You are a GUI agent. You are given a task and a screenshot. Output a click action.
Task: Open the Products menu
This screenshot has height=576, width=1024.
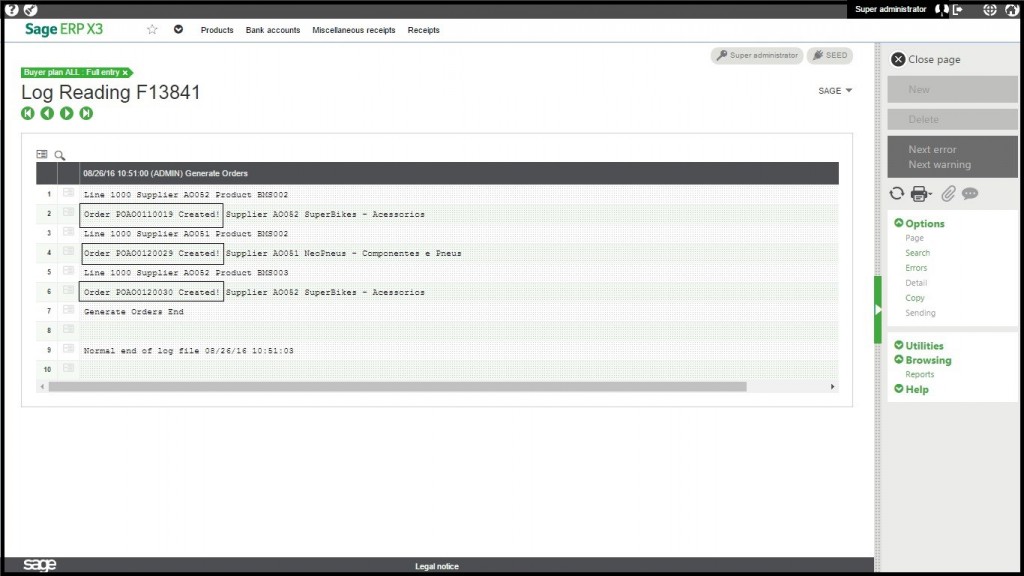coord(217,30)
